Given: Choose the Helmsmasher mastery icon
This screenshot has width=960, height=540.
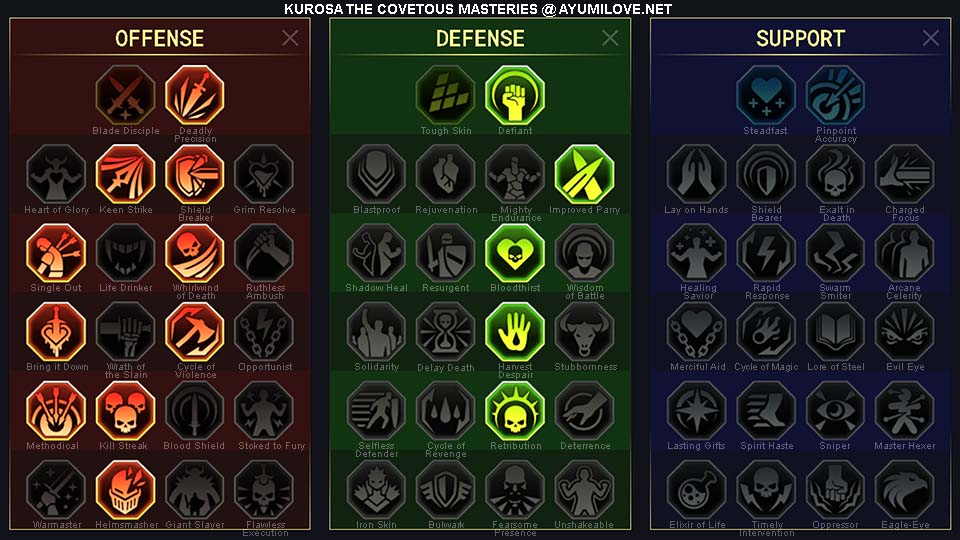Looking at the screenshot, I should coord(126,490).
